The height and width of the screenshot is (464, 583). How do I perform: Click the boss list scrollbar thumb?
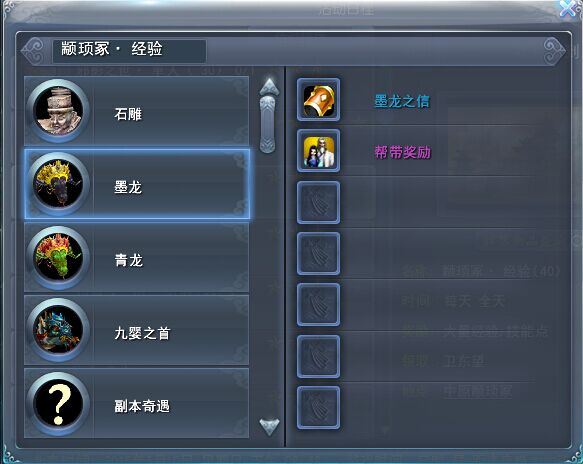[x=268, y=125]
